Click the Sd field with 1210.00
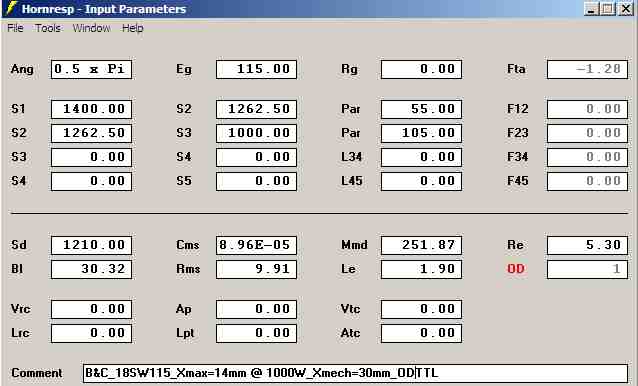Viewport: 638px width, 386px height. point(92,245)
